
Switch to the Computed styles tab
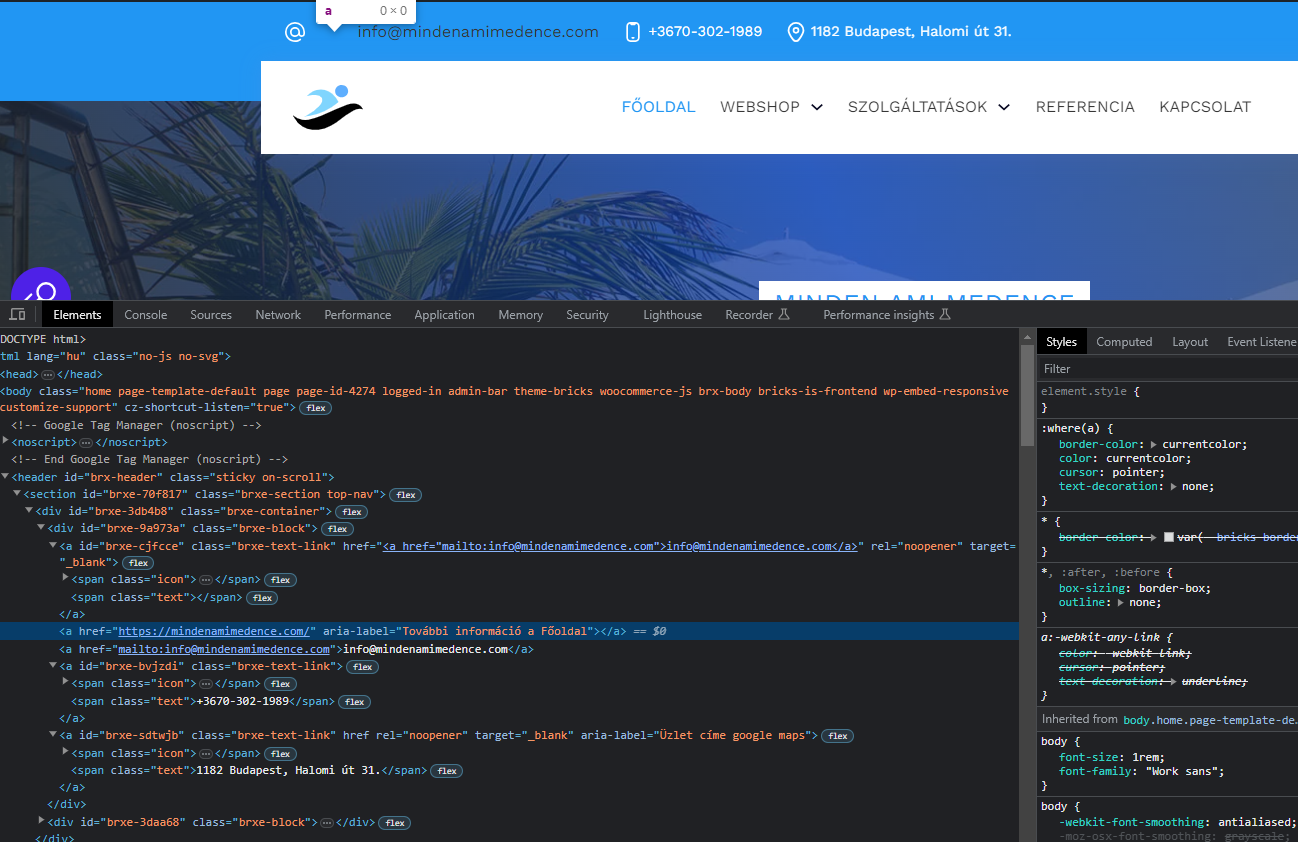coord(1124,341)
